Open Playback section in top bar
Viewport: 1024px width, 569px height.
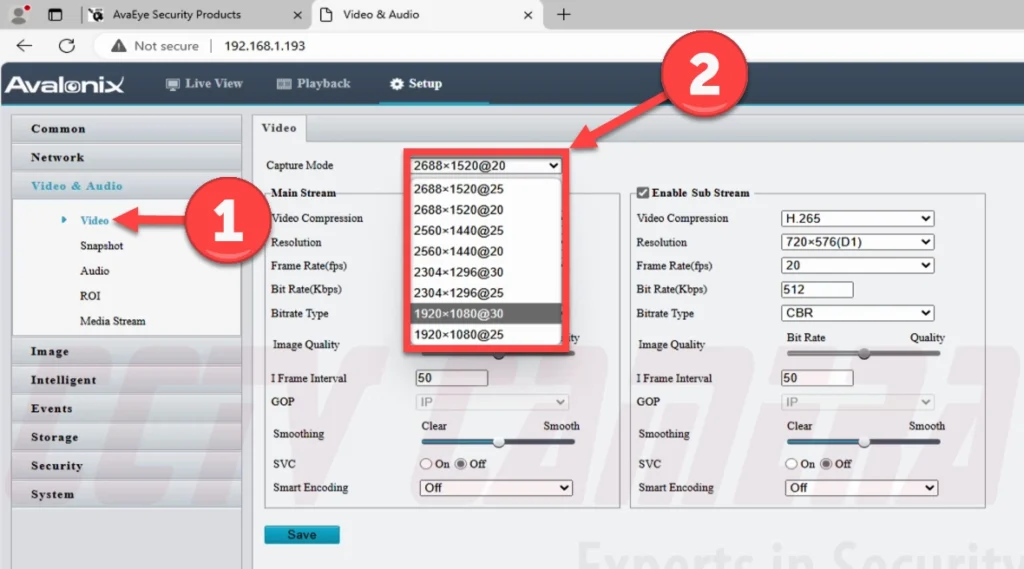[x=313, y=84]
